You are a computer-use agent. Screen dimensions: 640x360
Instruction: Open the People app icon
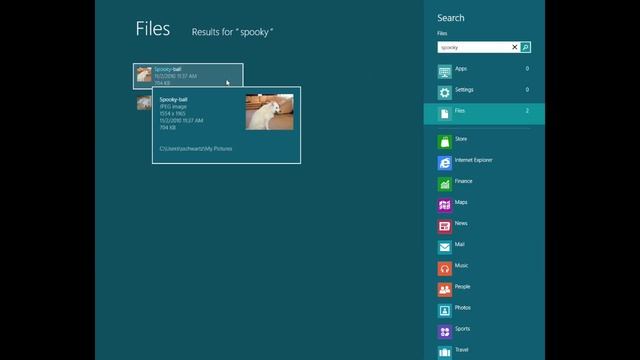444,289
